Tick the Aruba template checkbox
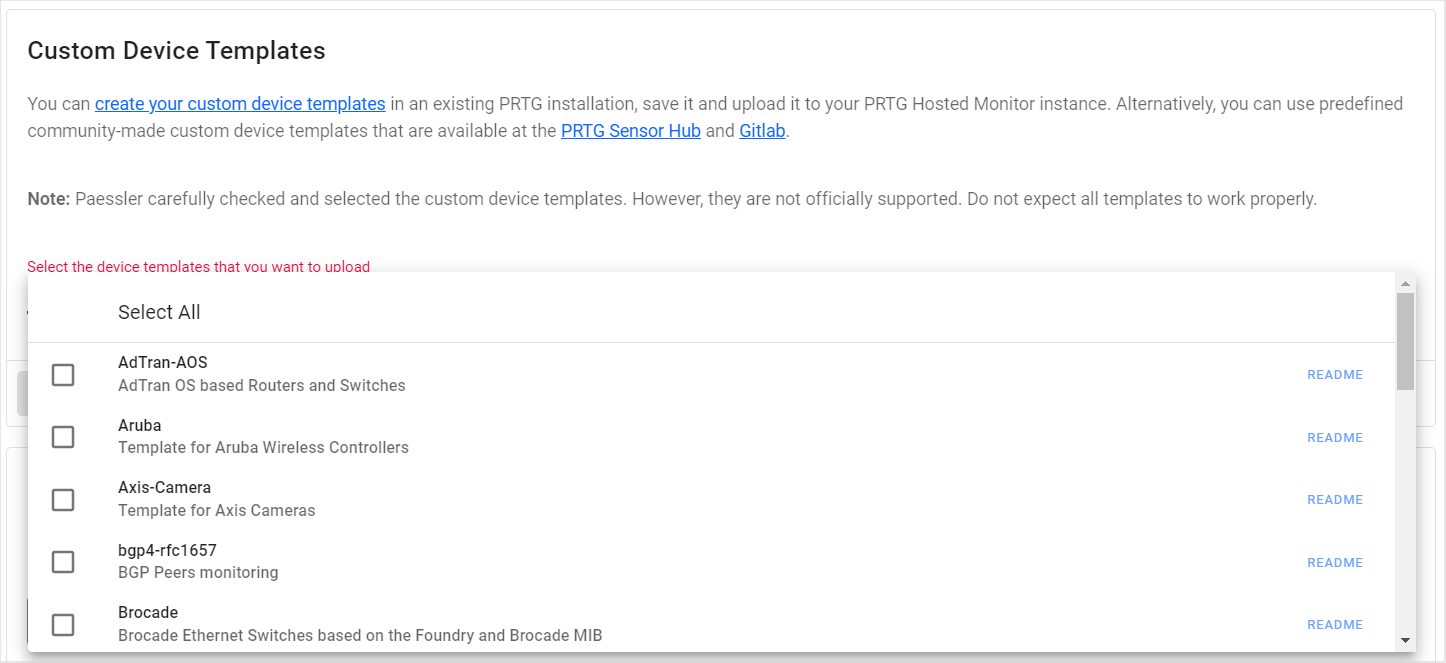 (x=63, y=437)
